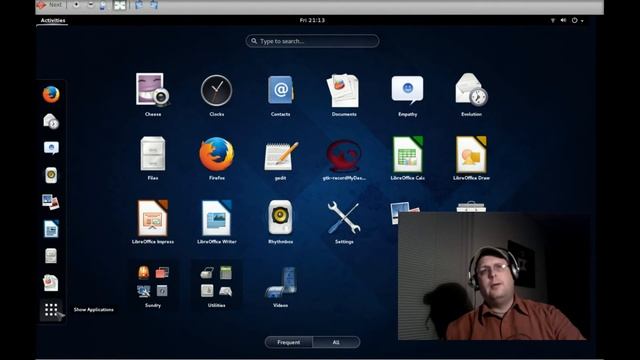The height and width of the screenshot is (360, 640).
Task: Click Documents icon in the dash
Action: tap(51, 283)
